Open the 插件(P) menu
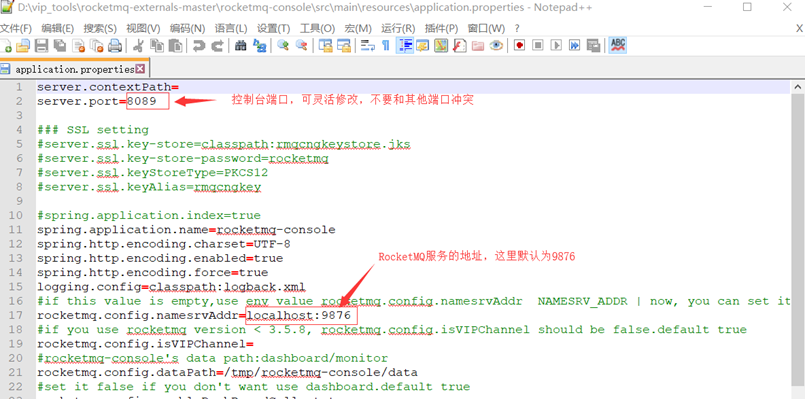 442,28
